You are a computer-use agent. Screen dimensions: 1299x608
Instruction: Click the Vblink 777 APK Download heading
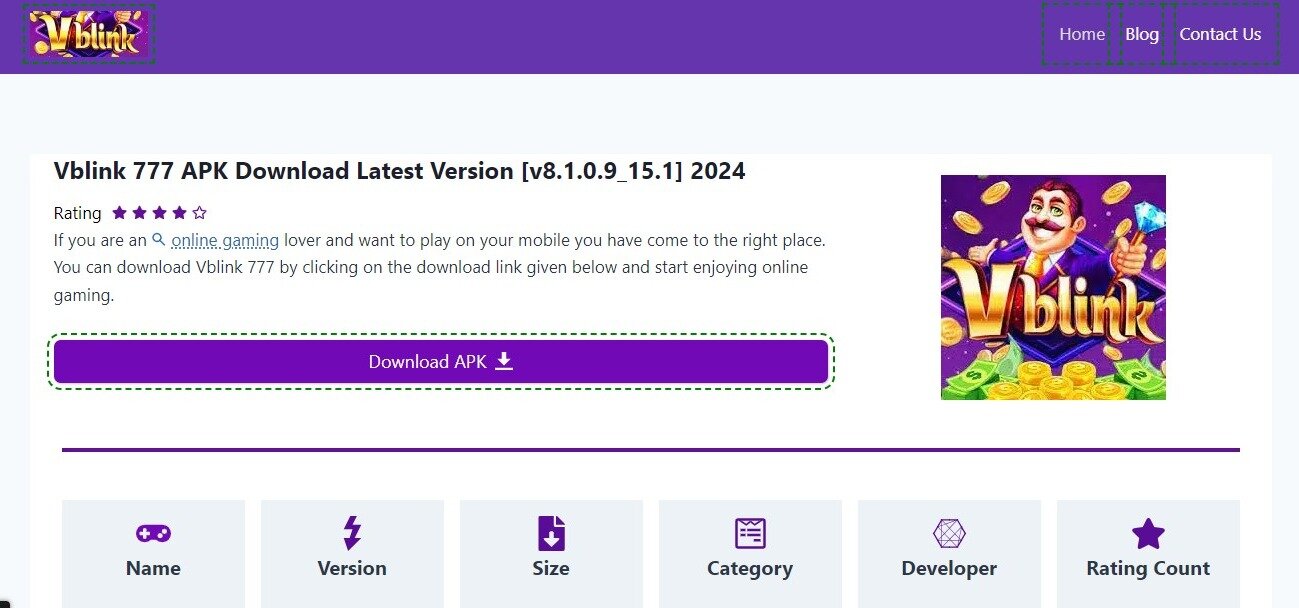pos(399,171)
